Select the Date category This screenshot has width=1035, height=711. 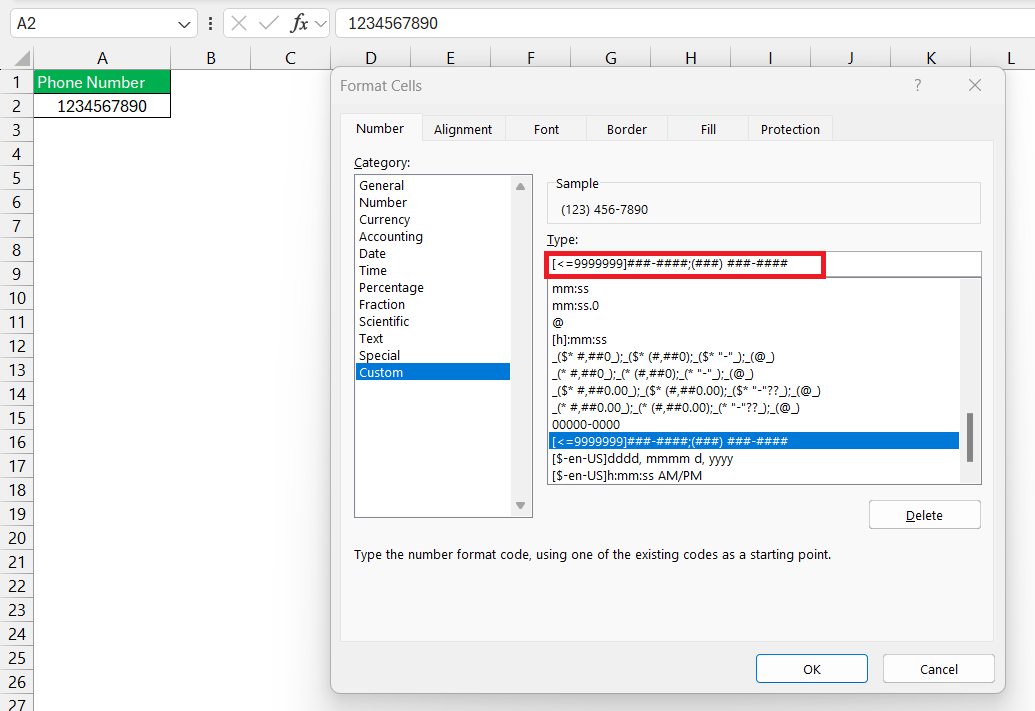[432, 254]
